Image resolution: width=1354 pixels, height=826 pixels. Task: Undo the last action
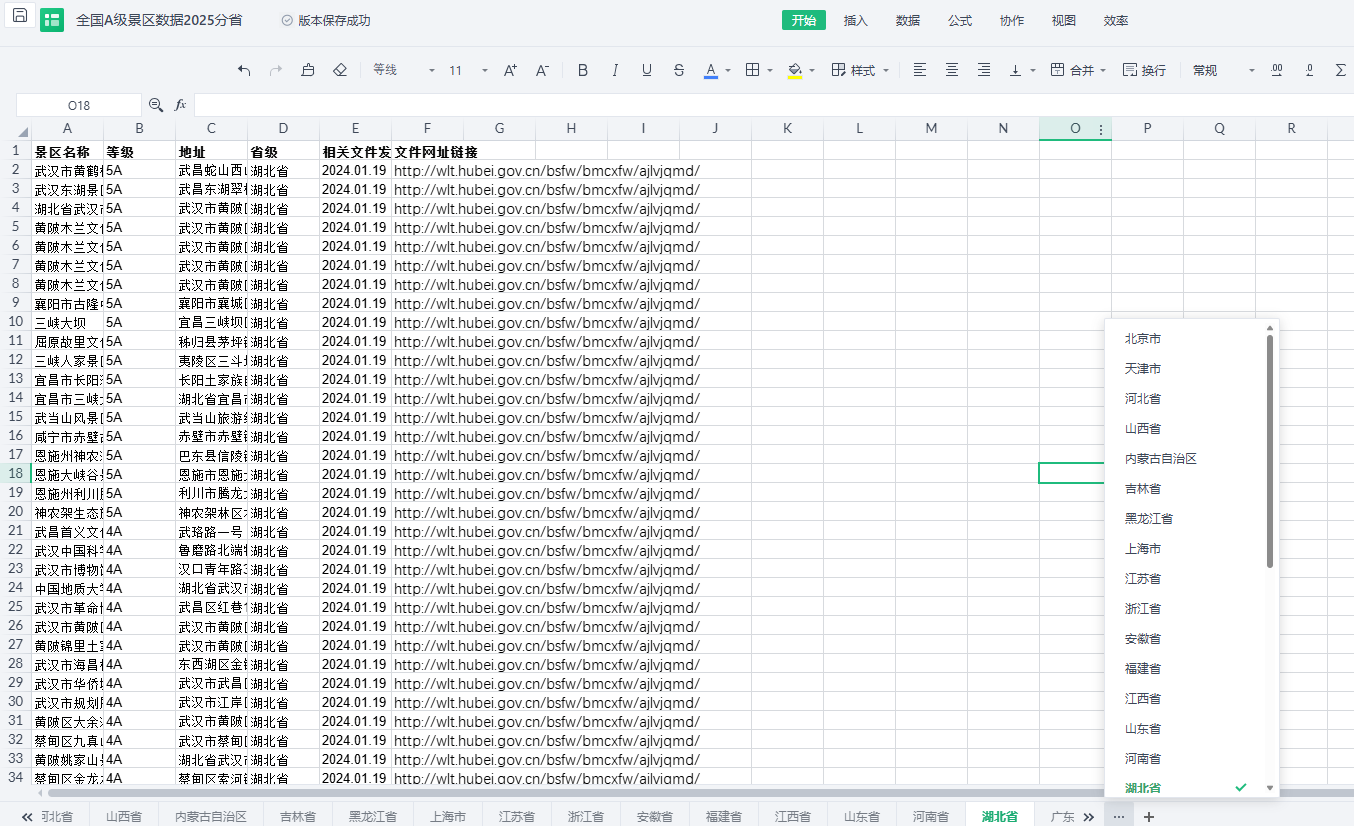(244, 70)
